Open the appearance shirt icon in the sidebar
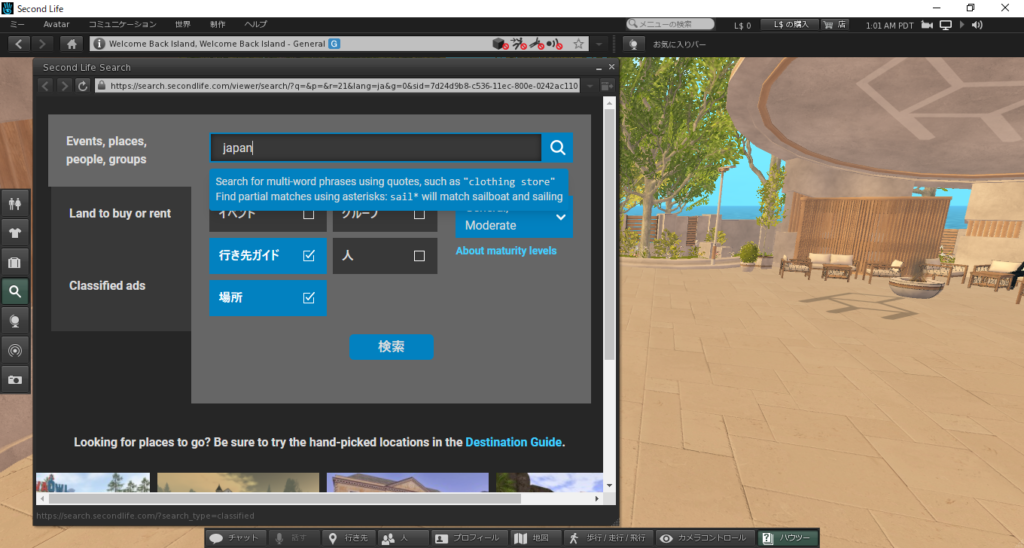 [14, 233]
